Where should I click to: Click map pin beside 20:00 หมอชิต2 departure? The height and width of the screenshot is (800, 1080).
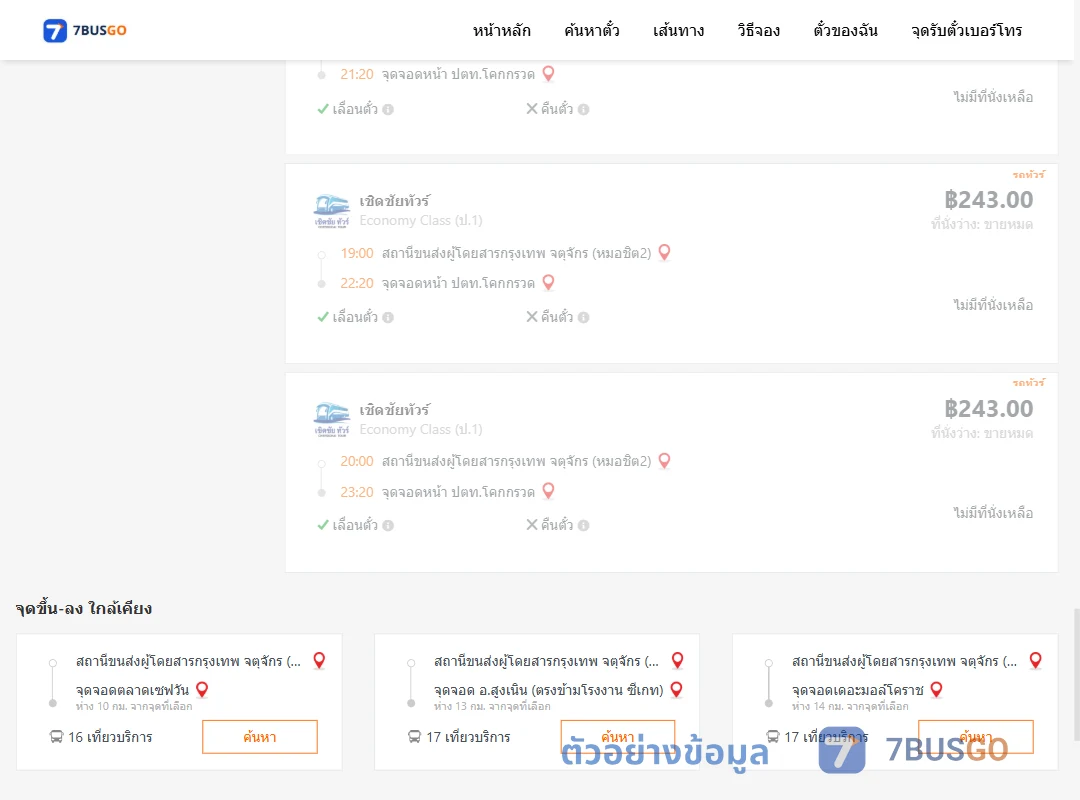point(665,461)
